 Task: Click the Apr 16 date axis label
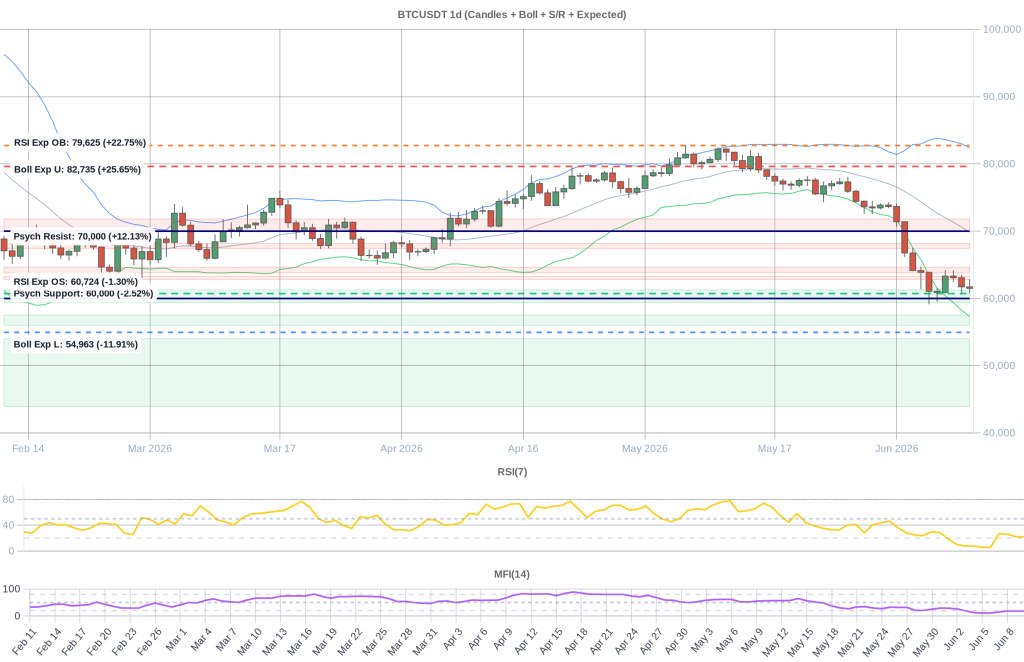[x=523, y=449]
